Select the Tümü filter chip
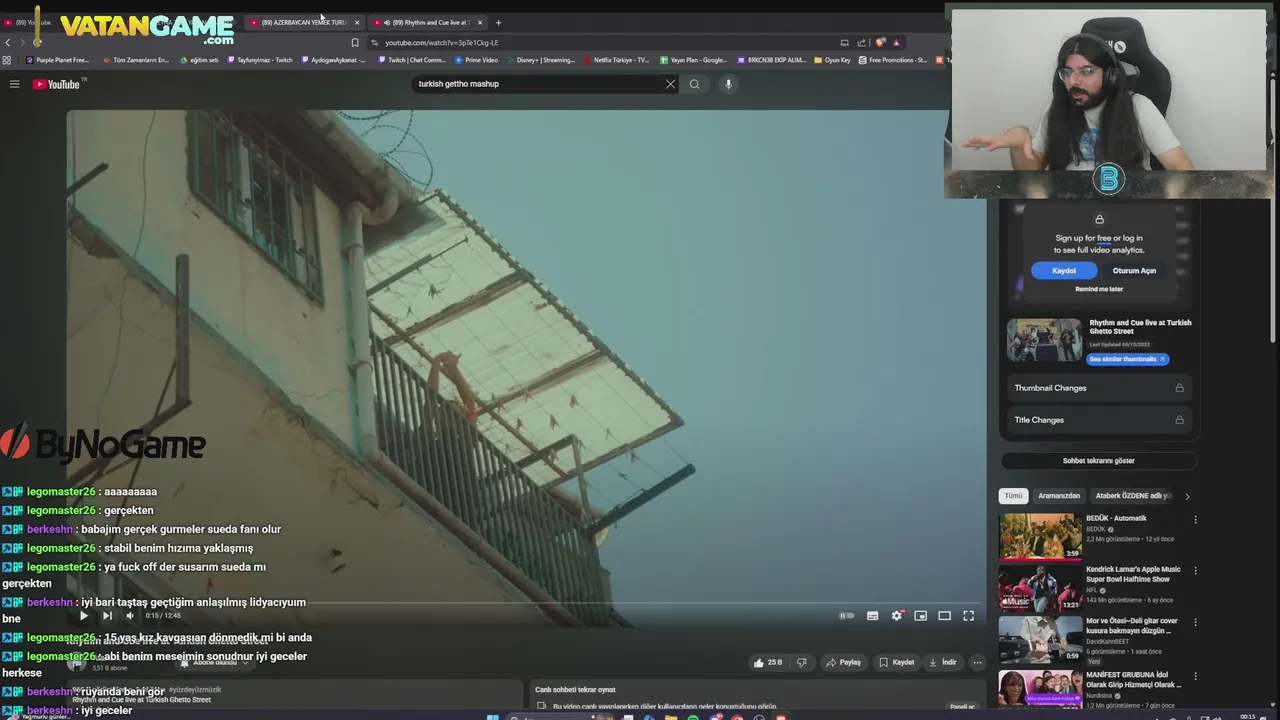The height and width of the screenshot is (720, 1280). (1013, 496)
